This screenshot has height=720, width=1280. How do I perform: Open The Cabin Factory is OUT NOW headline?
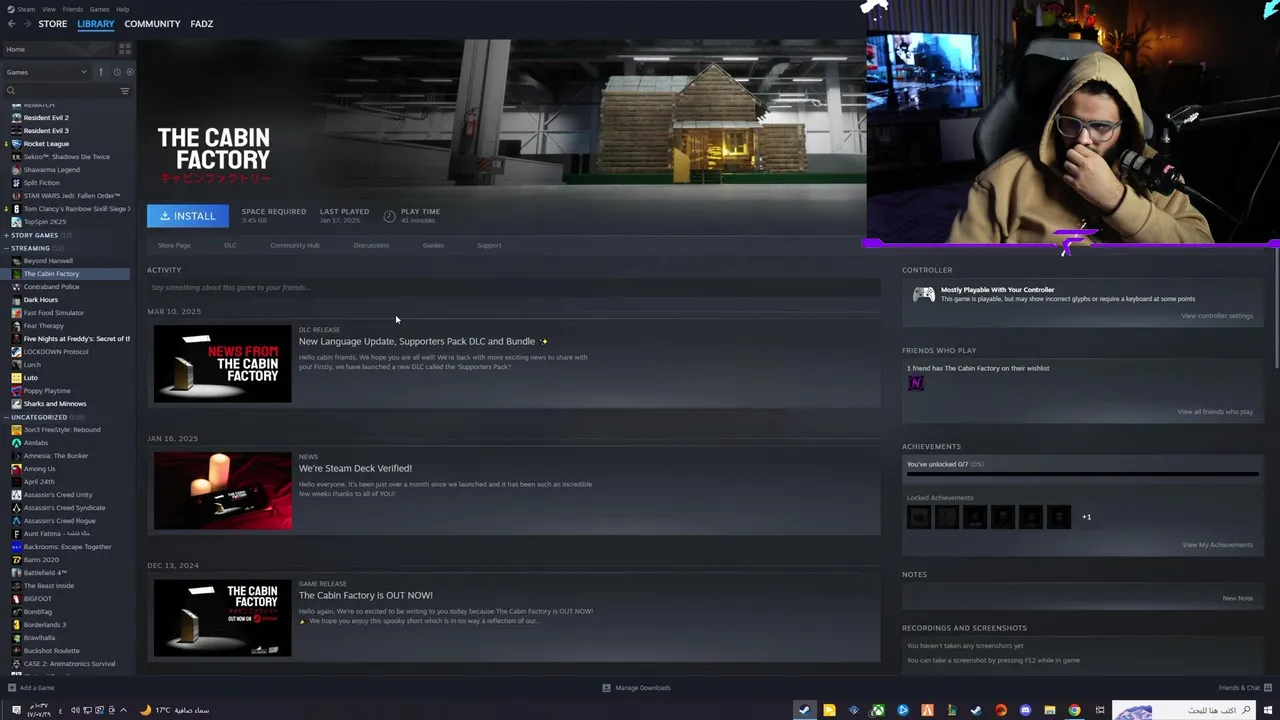(x=365, y=595)
